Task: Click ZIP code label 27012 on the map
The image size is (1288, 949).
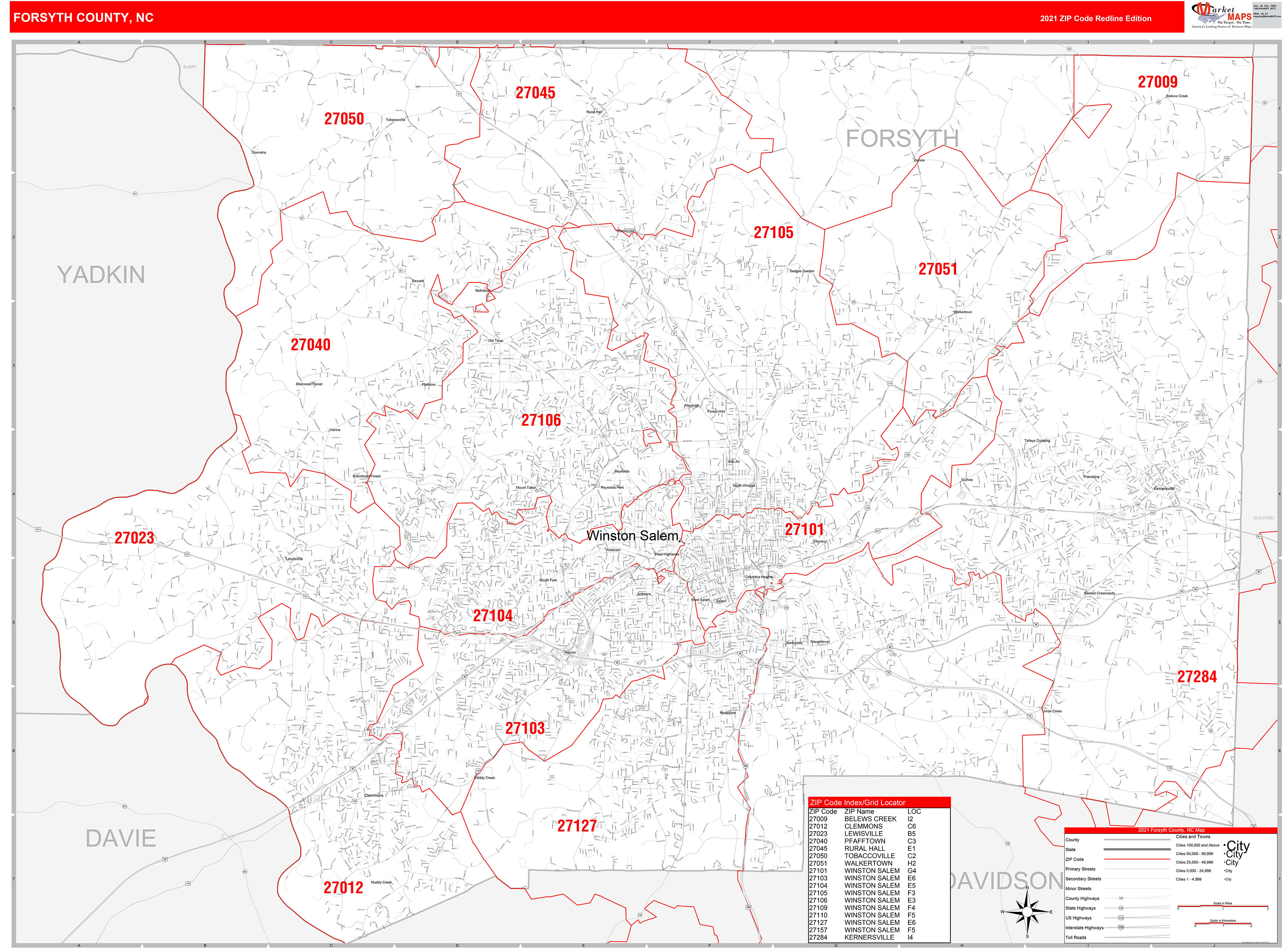Action: 343,888
